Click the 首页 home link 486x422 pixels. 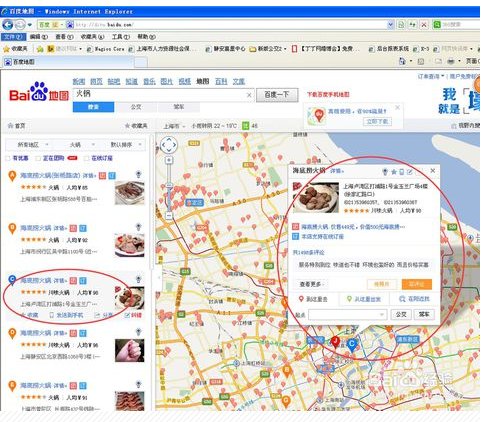pos(17,126)
